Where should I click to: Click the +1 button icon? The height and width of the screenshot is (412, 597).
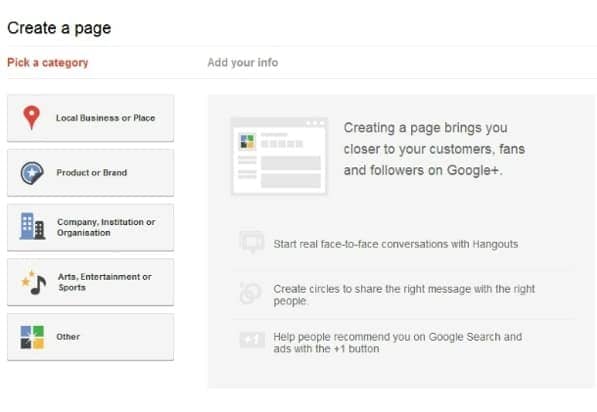(252, 339)
